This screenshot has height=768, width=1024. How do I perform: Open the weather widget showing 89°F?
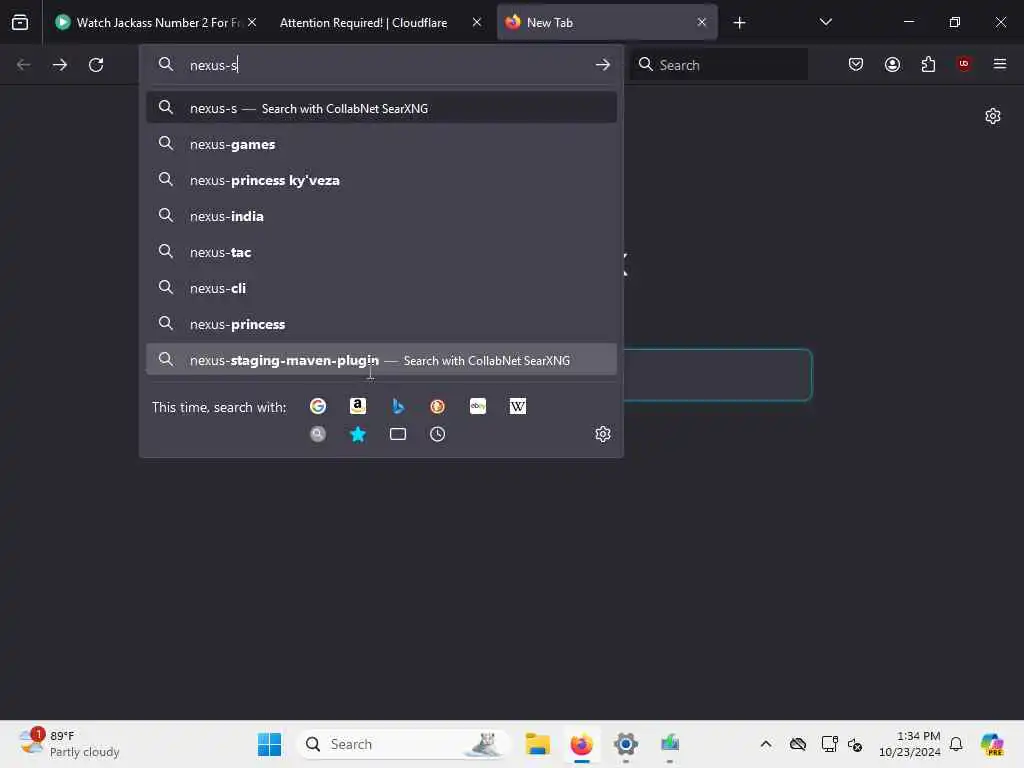tap(69, 744)
